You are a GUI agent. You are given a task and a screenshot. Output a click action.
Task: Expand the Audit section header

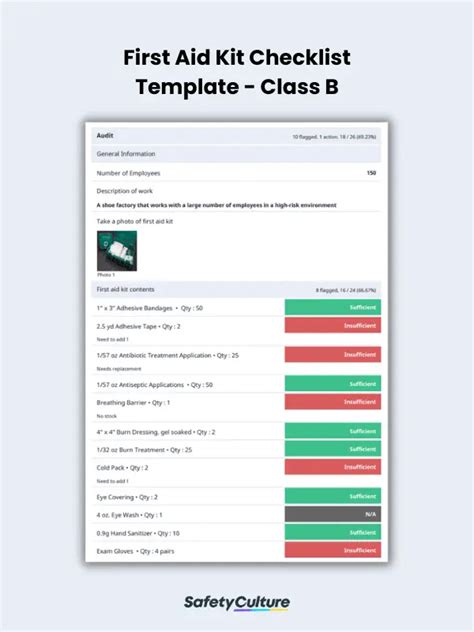coord(236,136)
